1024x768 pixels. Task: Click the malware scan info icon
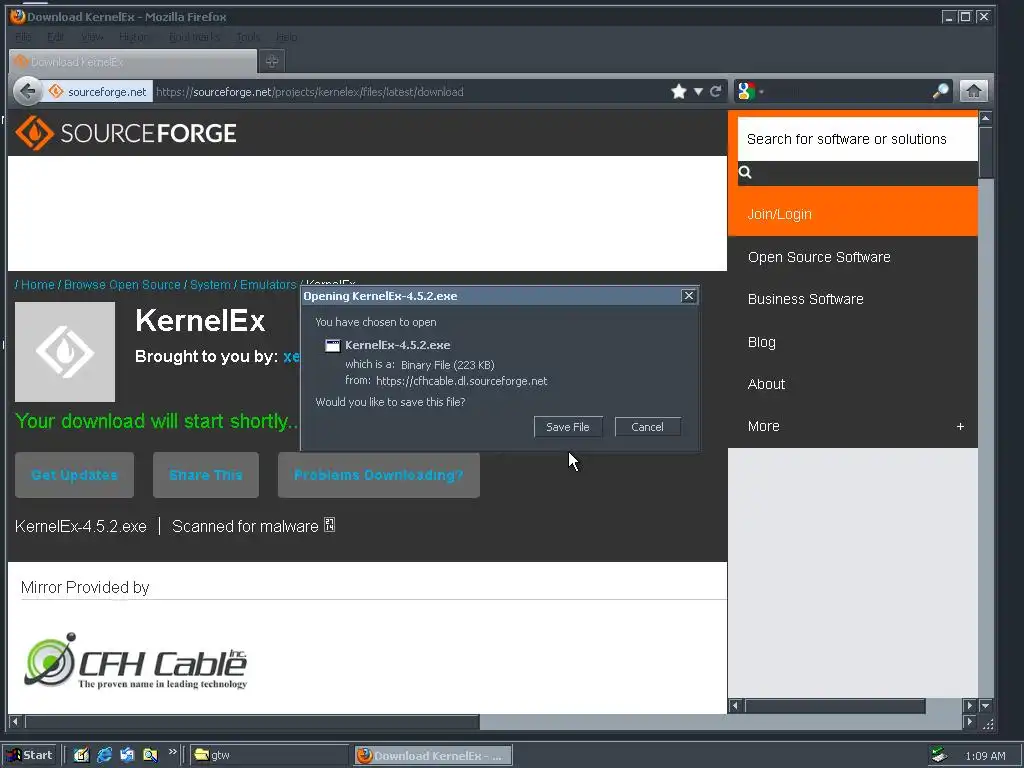tap(330, 525)
